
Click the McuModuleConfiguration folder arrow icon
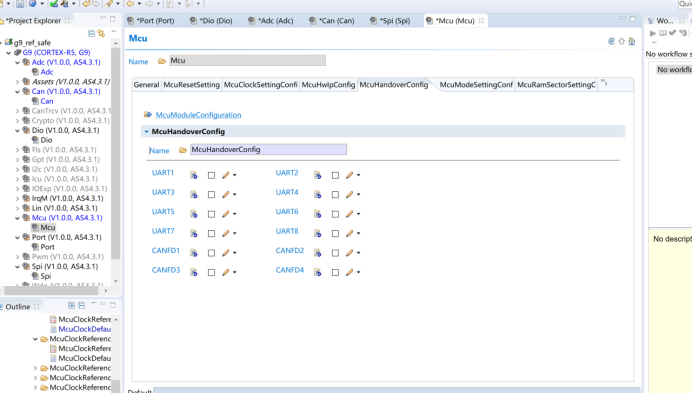pos(148,115)
